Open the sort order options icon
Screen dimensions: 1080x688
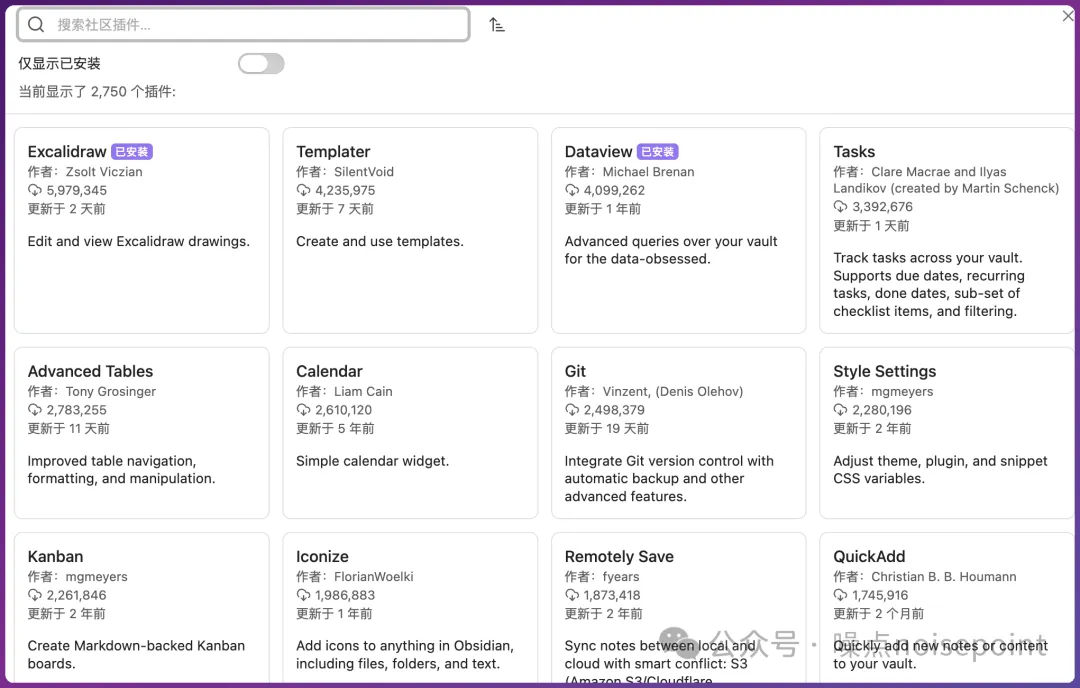click(x=497, y=25)
